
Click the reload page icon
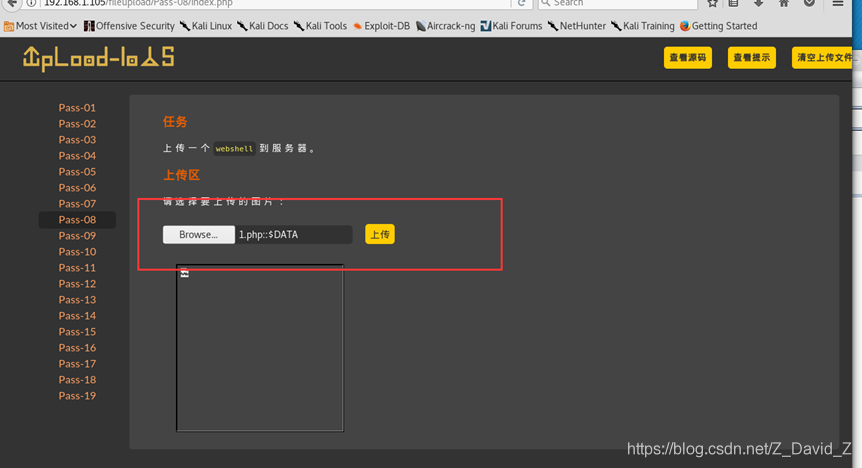click(522, 3)
